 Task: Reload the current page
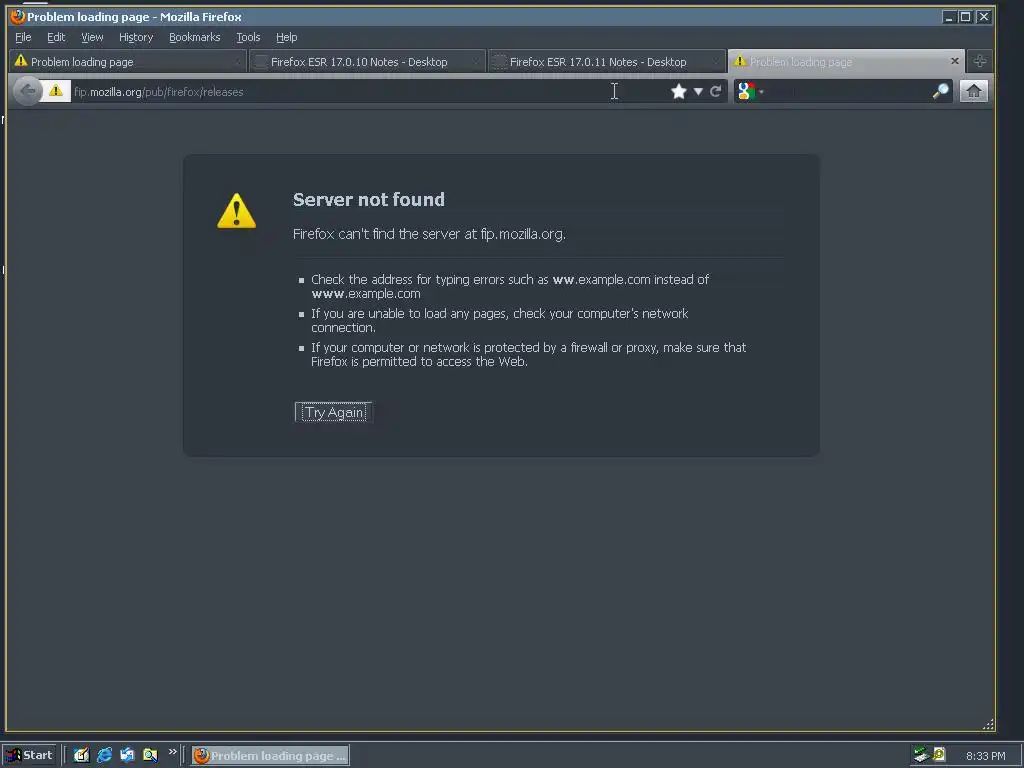tap(716, 91)
